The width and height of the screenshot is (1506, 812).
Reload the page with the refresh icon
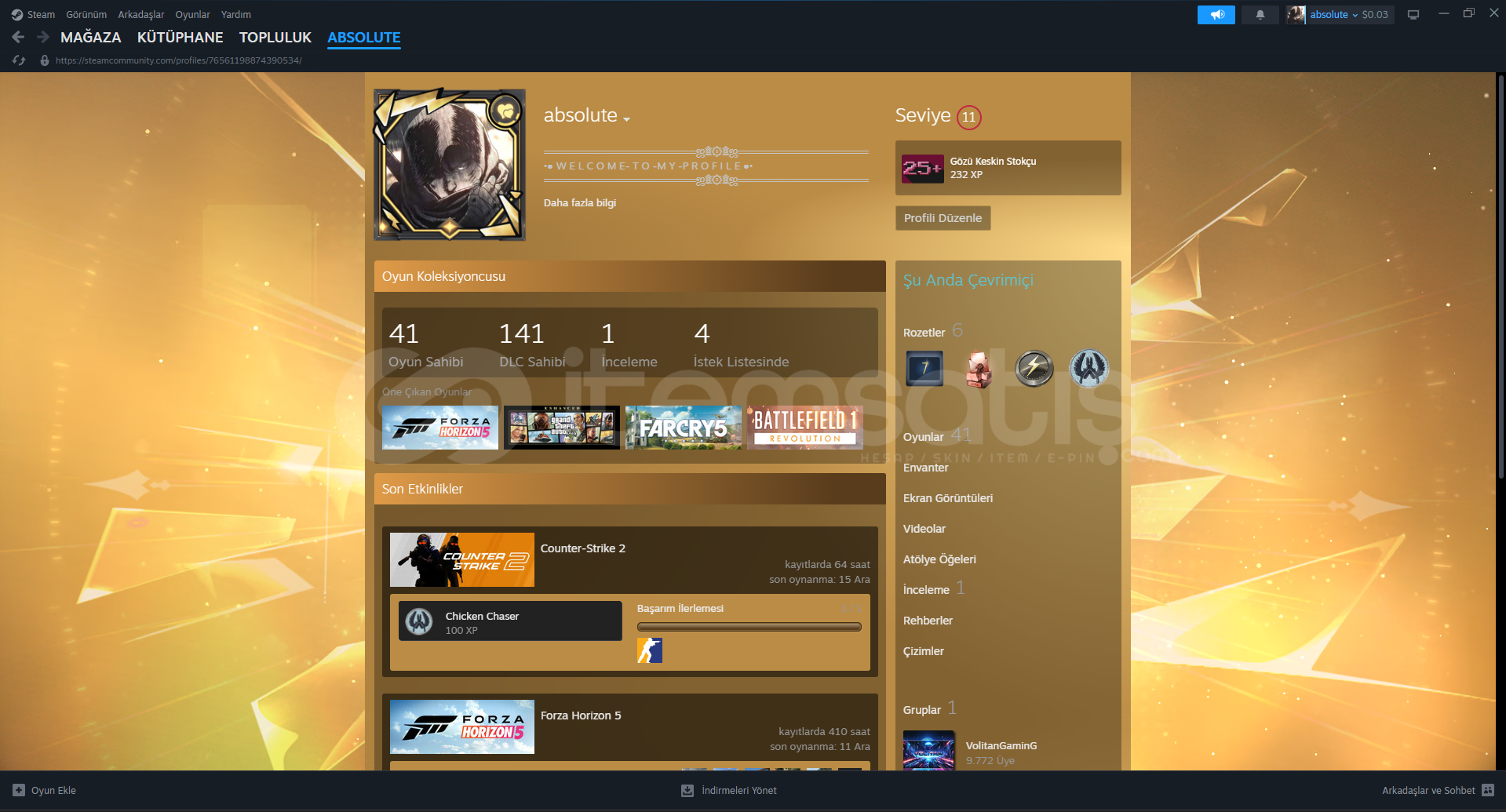point(20,60)
